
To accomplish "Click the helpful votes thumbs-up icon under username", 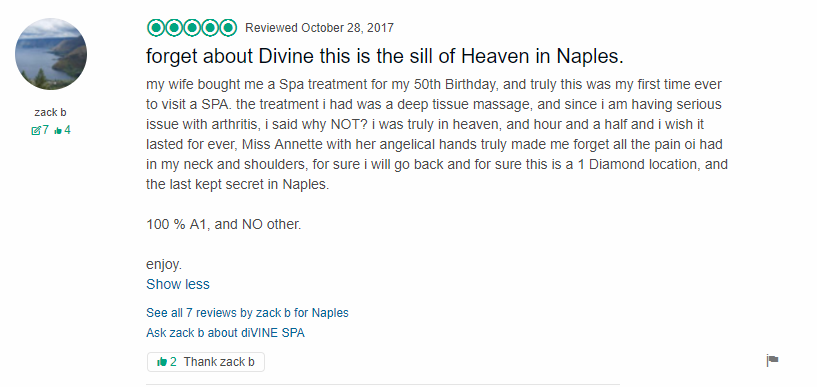I will pos(58,130).
